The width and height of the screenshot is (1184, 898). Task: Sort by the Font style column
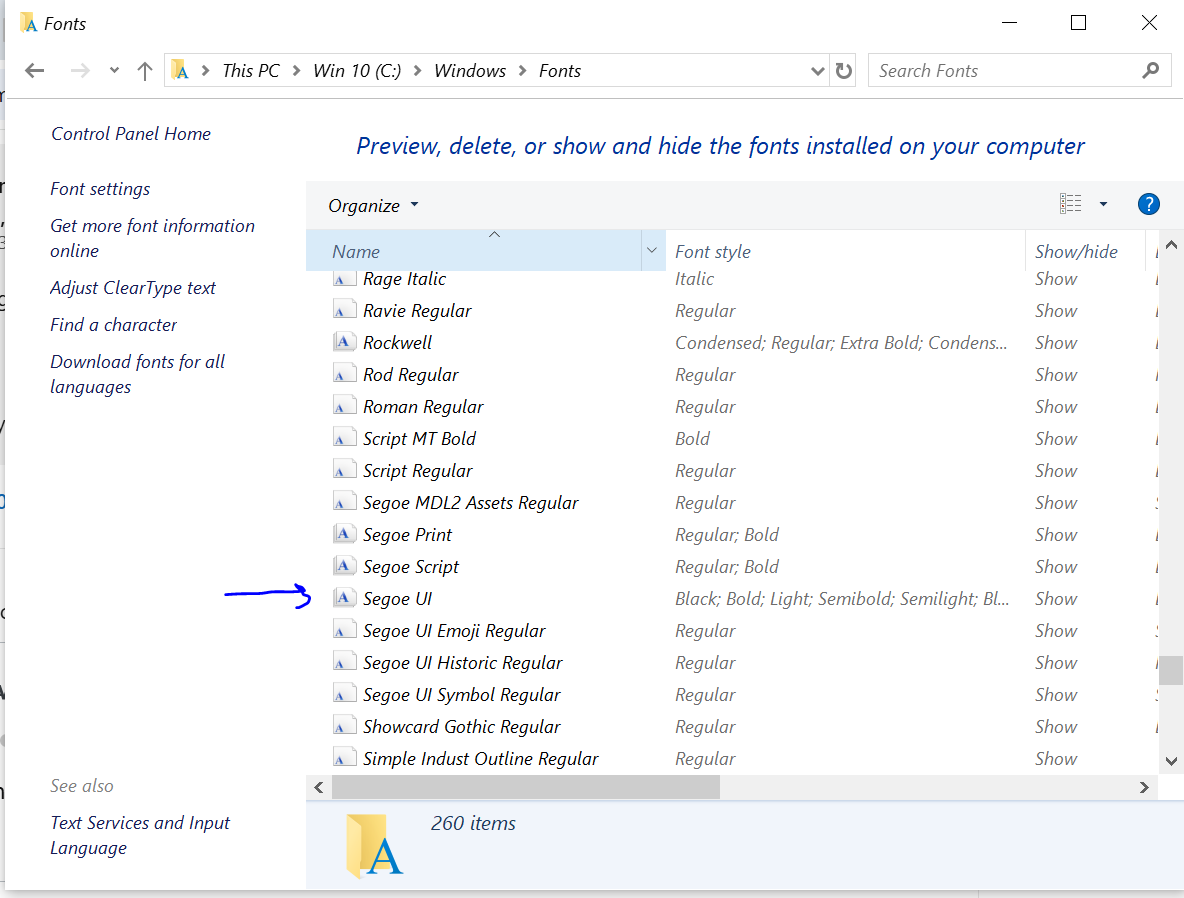pos(845,251)
